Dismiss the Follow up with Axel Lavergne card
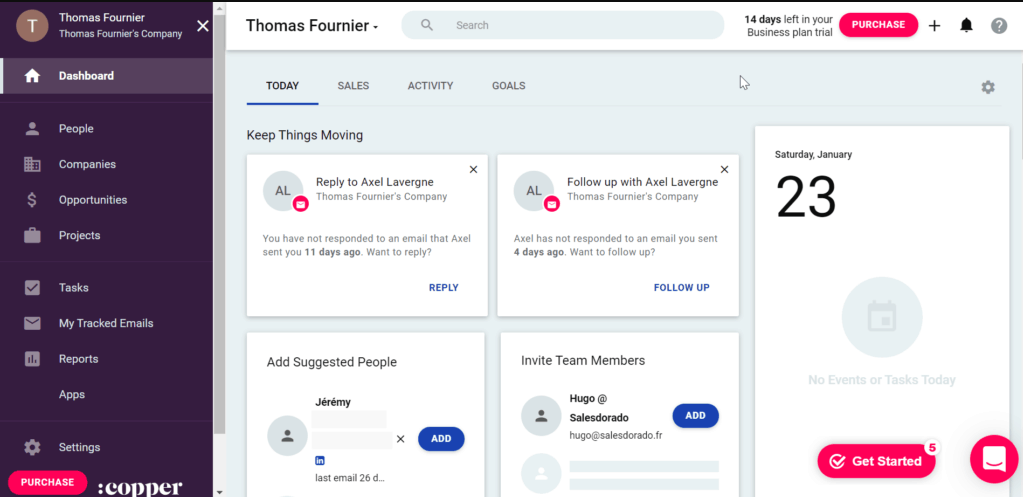Viewport: 1023px width, 497px height. click(x=724, y=170)
